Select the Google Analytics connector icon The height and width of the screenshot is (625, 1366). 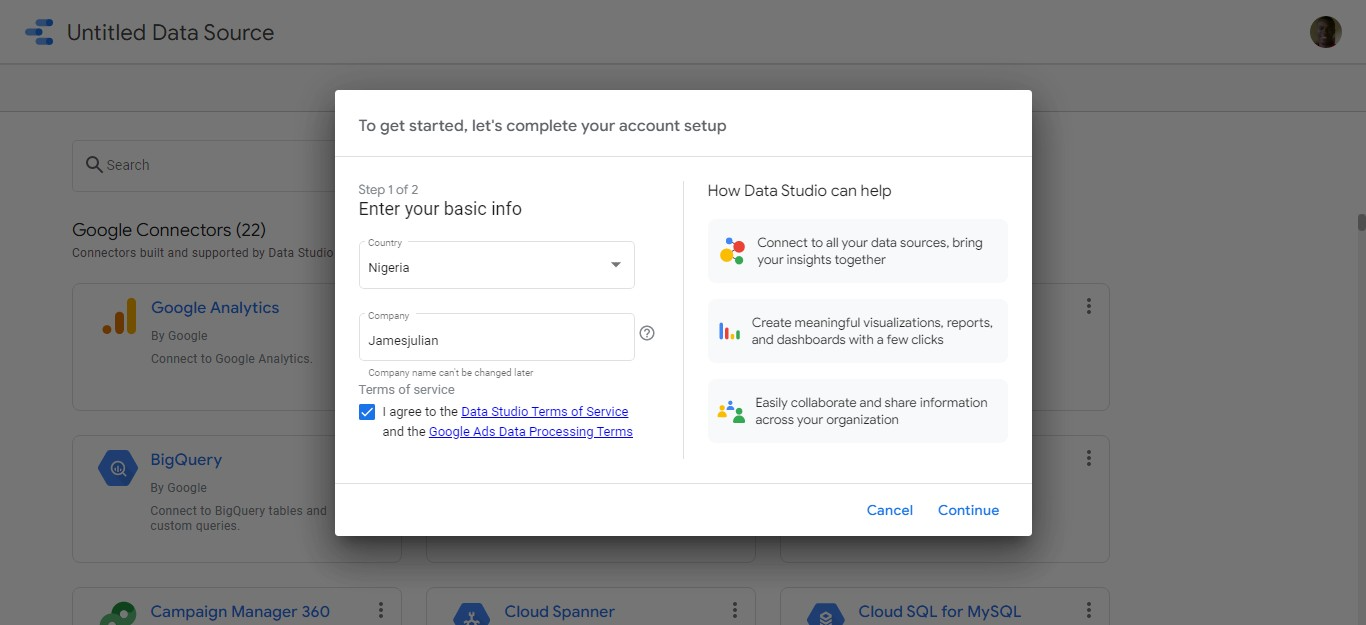[x=119, y=317]
